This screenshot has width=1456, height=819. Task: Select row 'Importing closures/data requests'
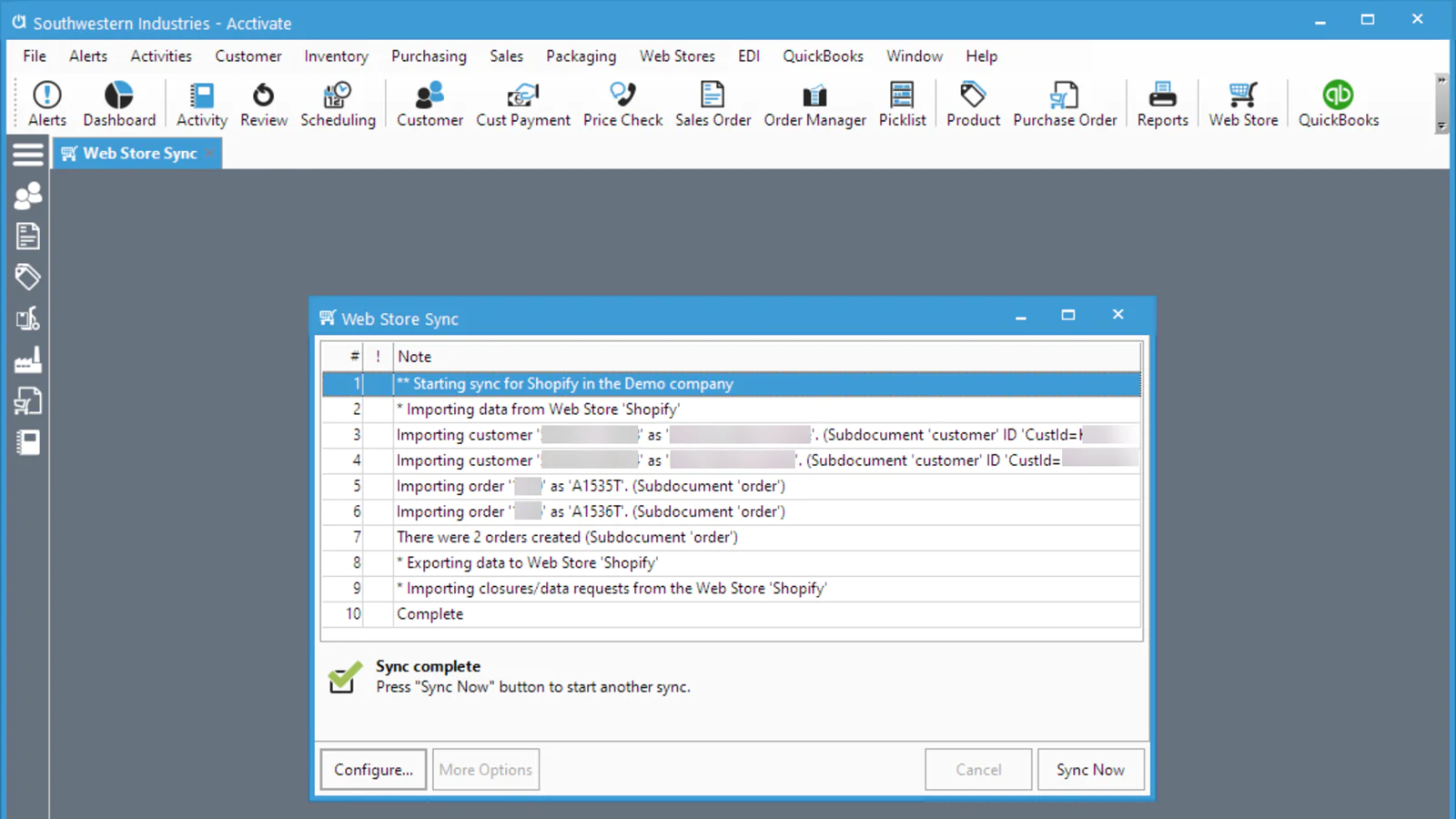[x=732, y=588]
